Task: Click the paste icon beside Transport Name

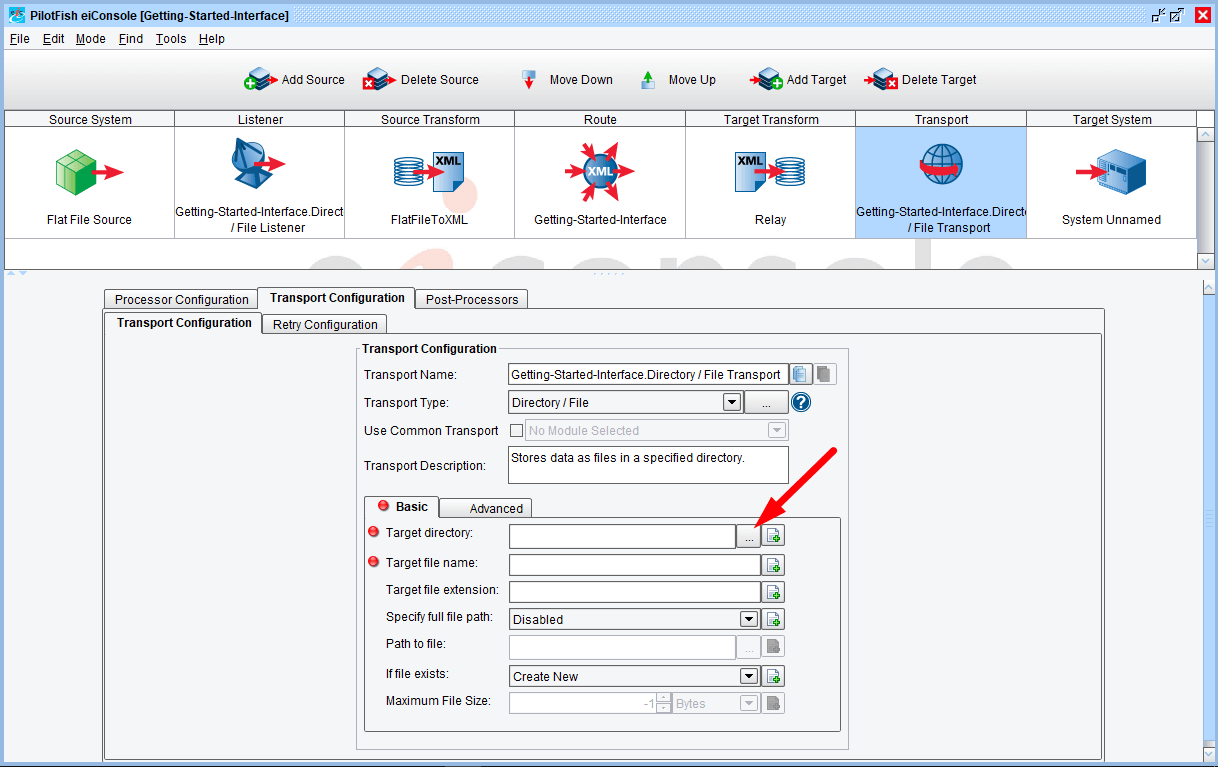Action: coord(825,375)
